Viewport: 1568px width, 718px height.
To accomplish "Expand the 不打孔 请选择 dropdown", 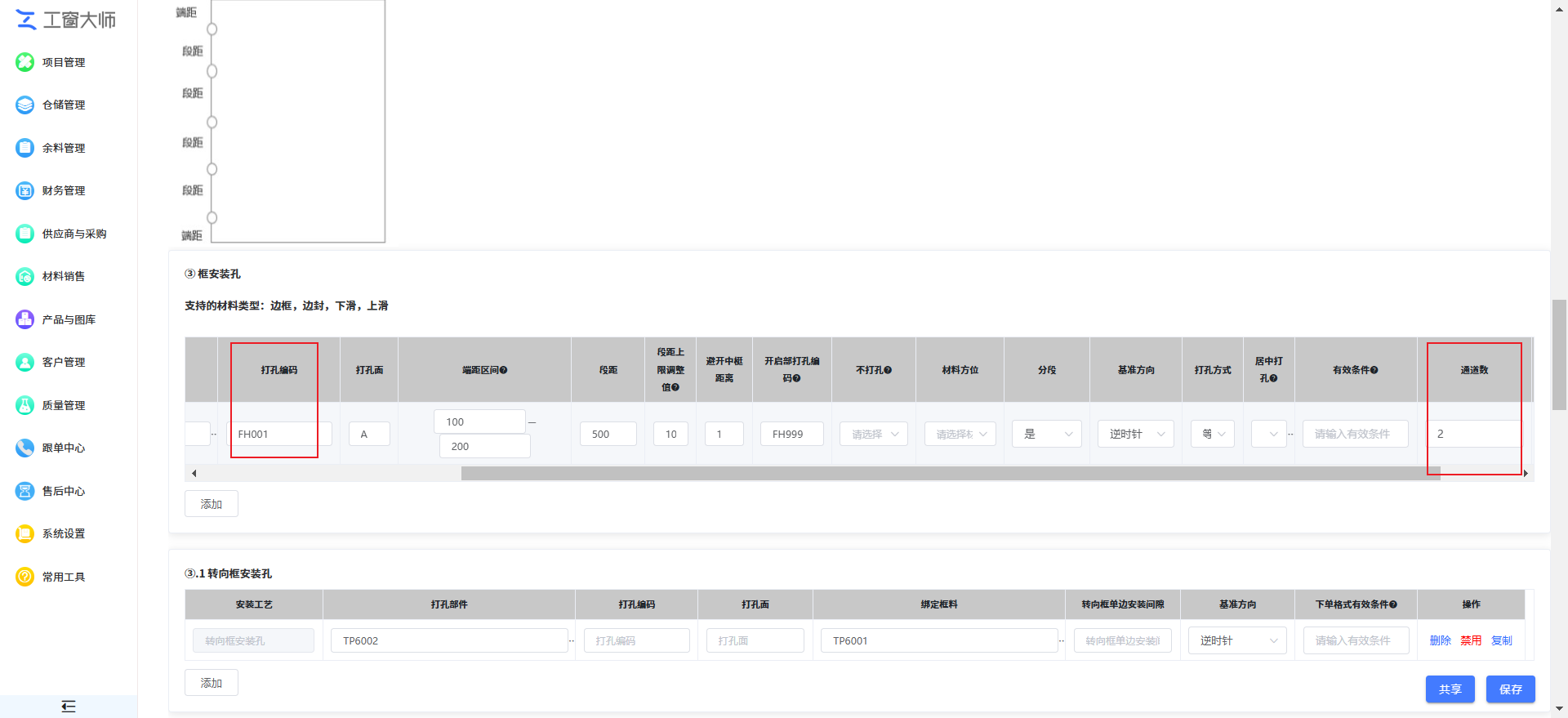I will [x=873, y=434].
